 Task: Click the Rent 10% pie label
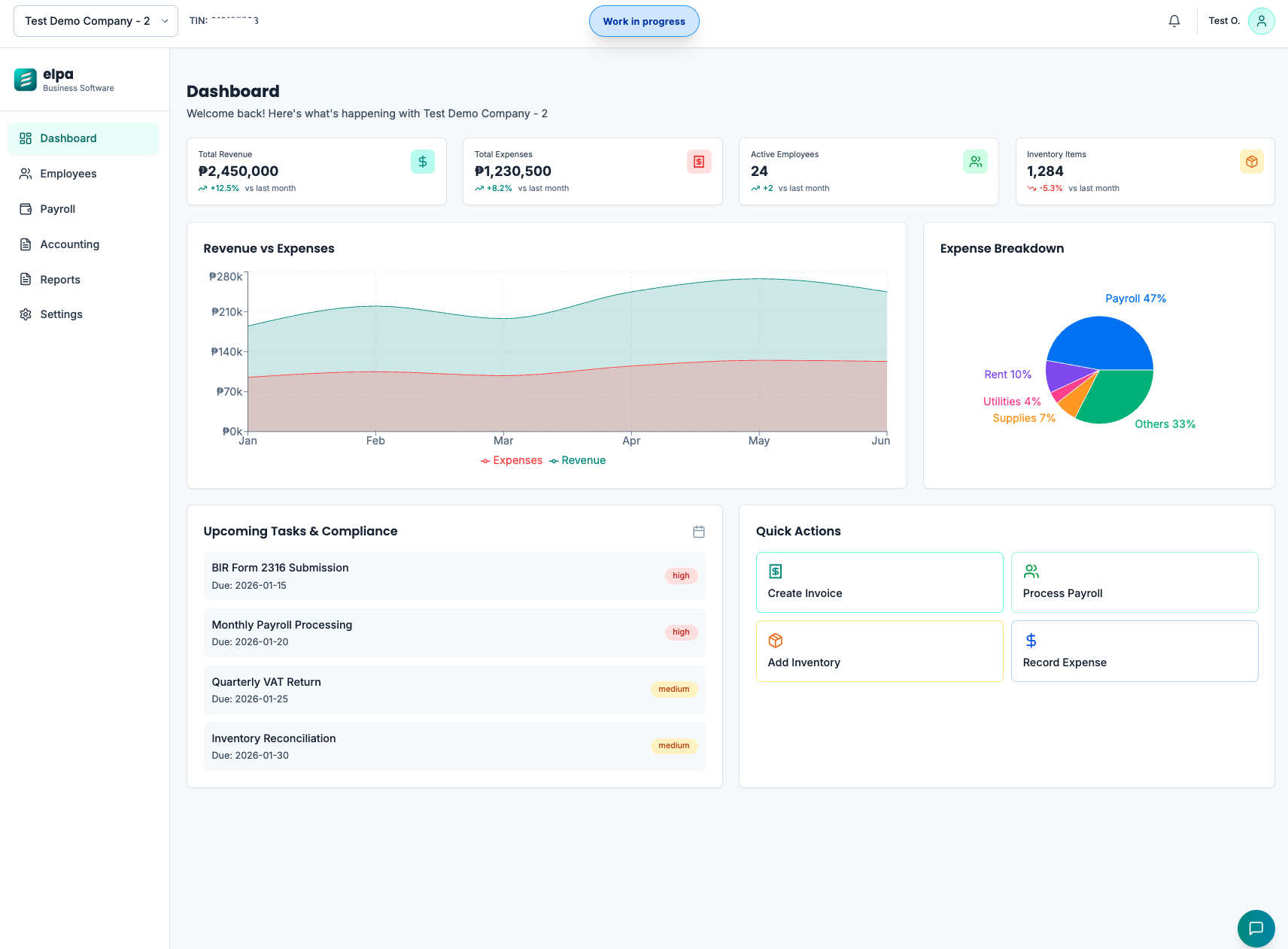pyautogui.click(x=1008, y=374)
